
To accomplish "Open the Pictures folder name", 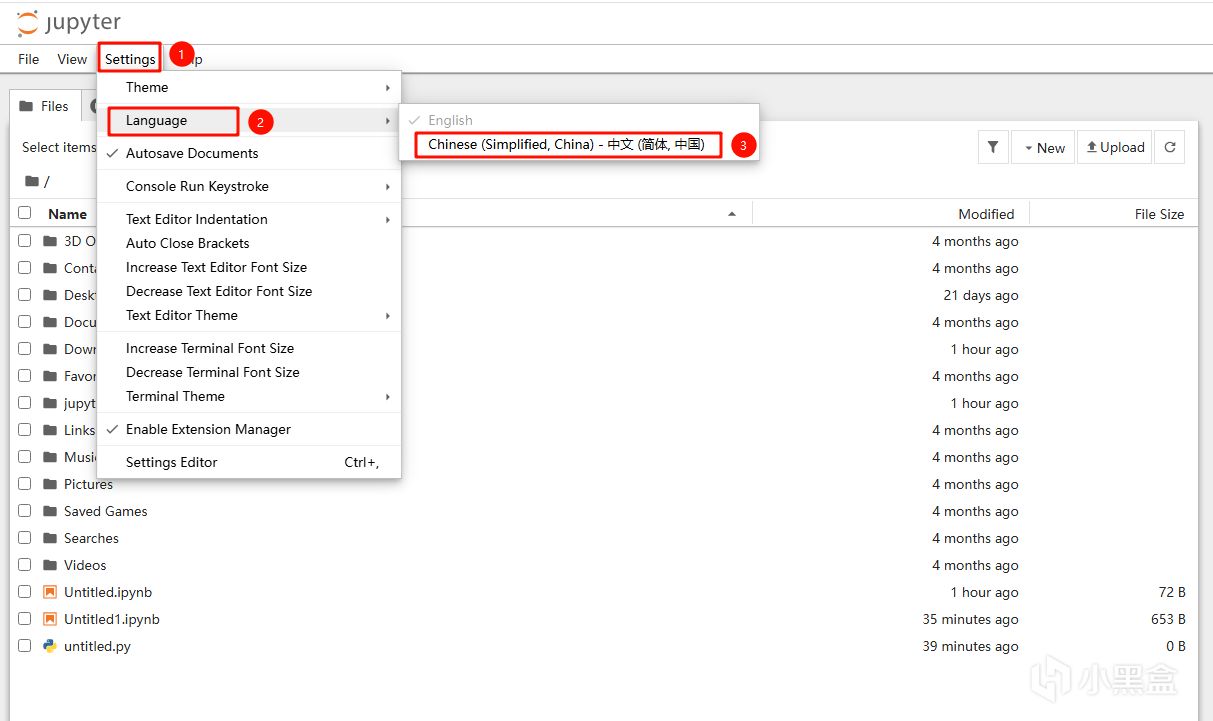I will (88, 484).
